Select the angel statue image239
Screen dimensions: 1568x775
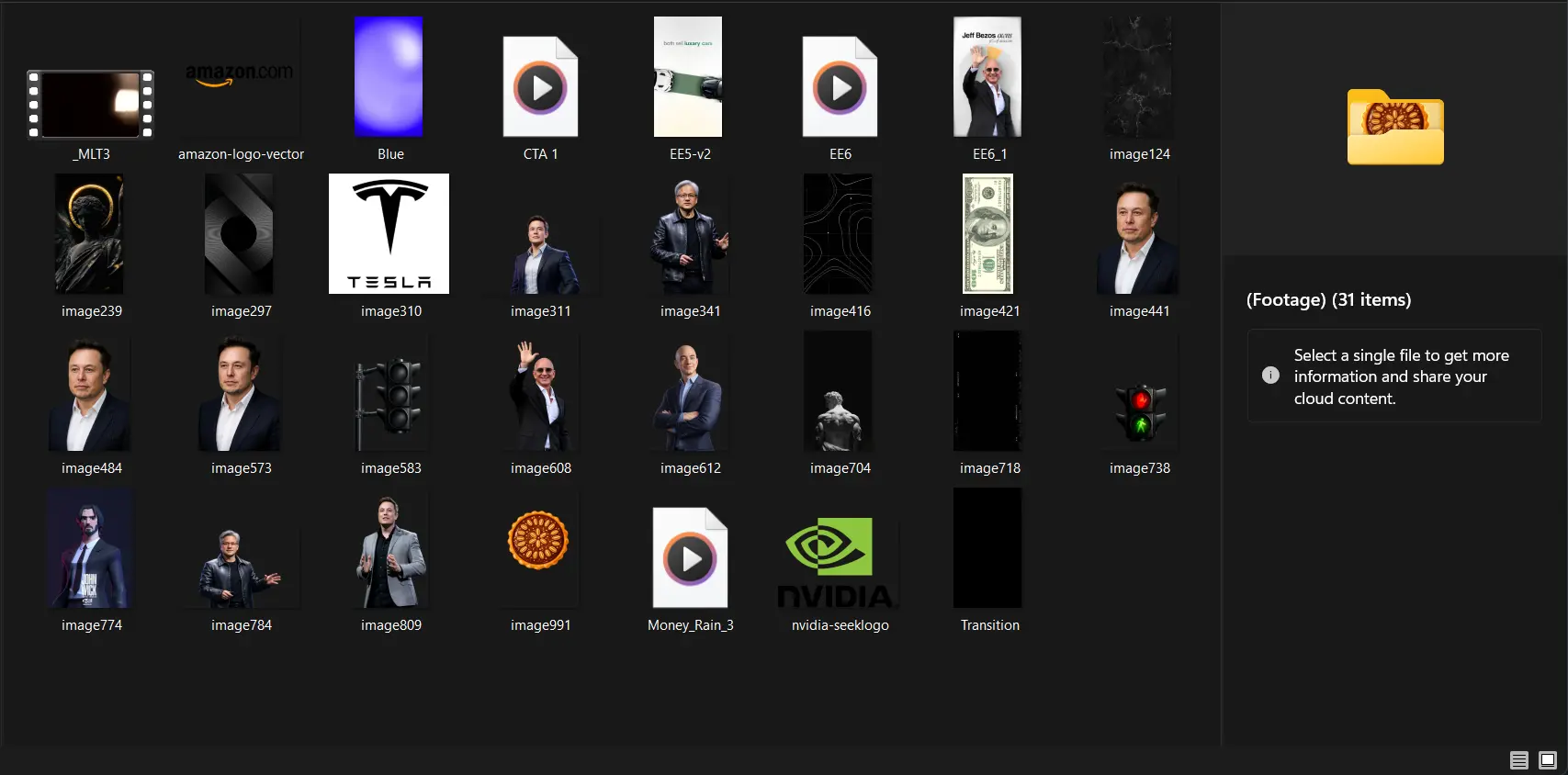(90, 234)
